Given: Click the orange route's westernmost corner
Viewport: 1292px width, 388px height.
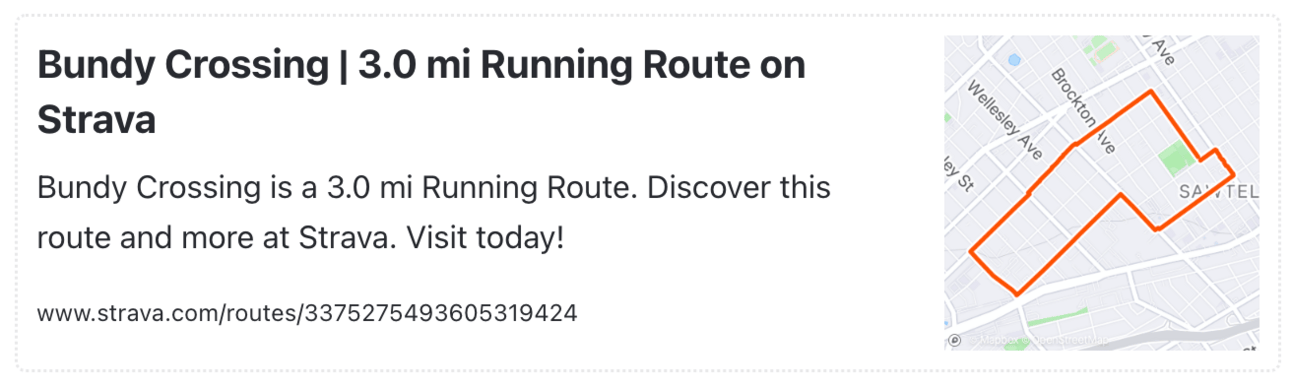Looking at the screenshot, I should 970,252.
